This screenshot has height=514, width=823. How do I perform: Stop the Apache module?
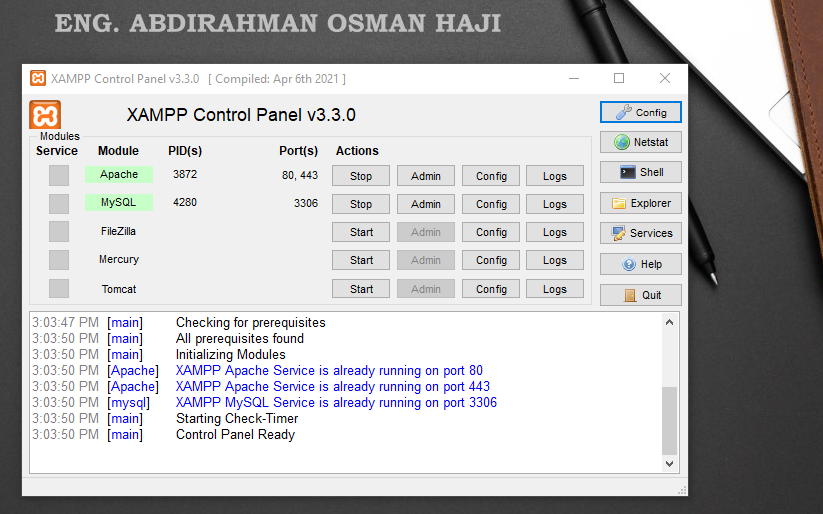[x=361, y=176]
